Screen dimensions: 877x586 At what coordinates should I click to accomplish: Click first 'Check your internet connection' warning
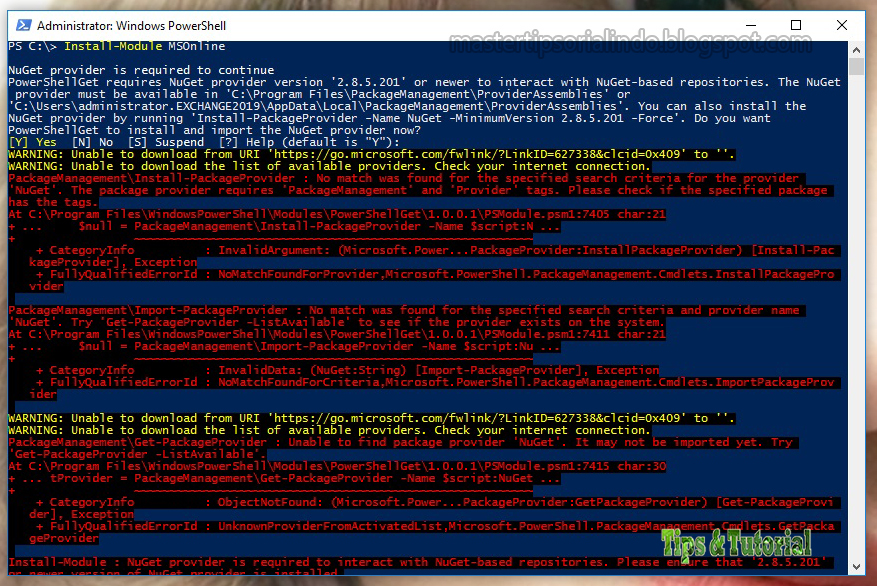point(329,166)
